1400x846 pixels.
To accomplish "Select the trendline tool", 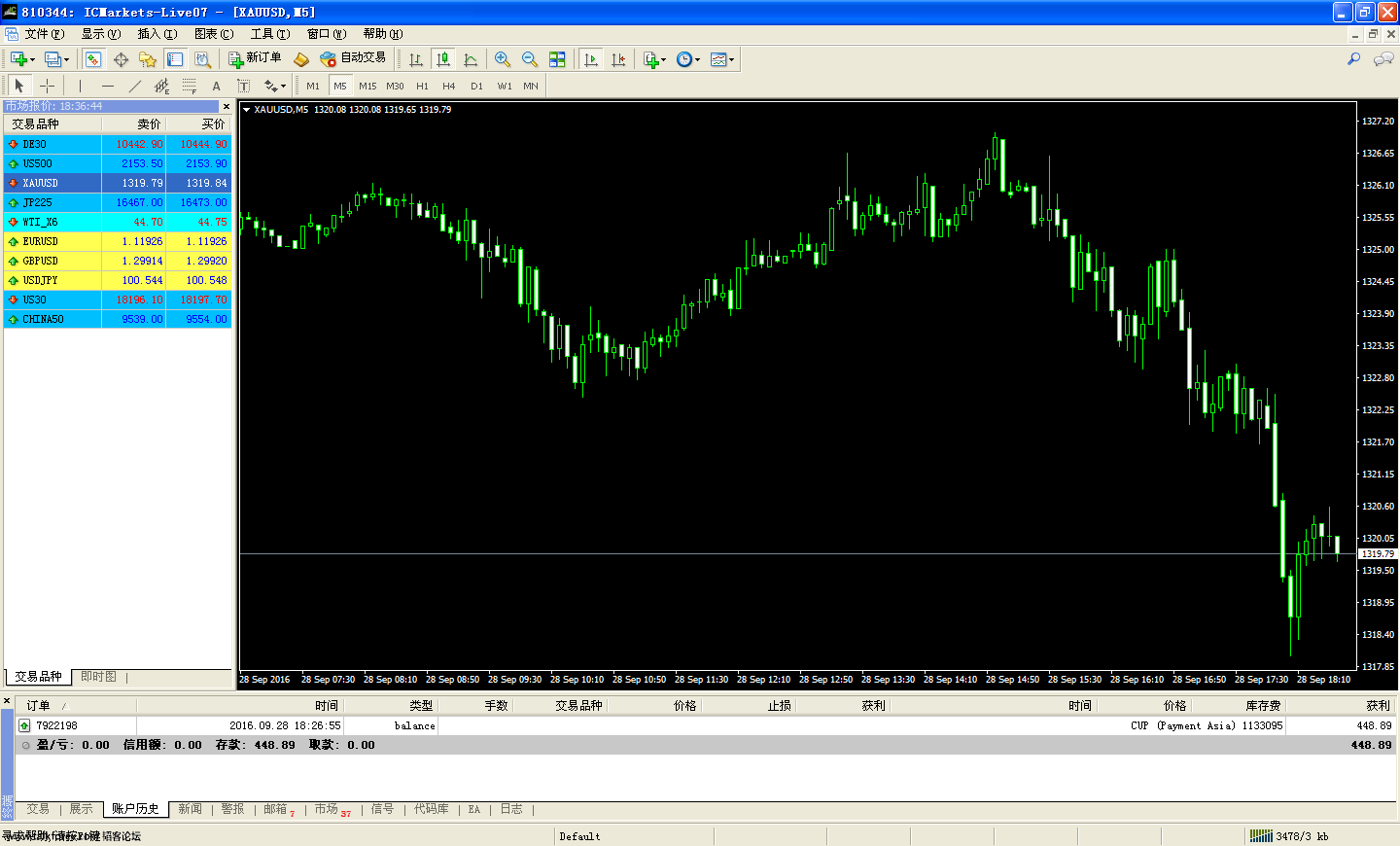I will tap(134, 86).
